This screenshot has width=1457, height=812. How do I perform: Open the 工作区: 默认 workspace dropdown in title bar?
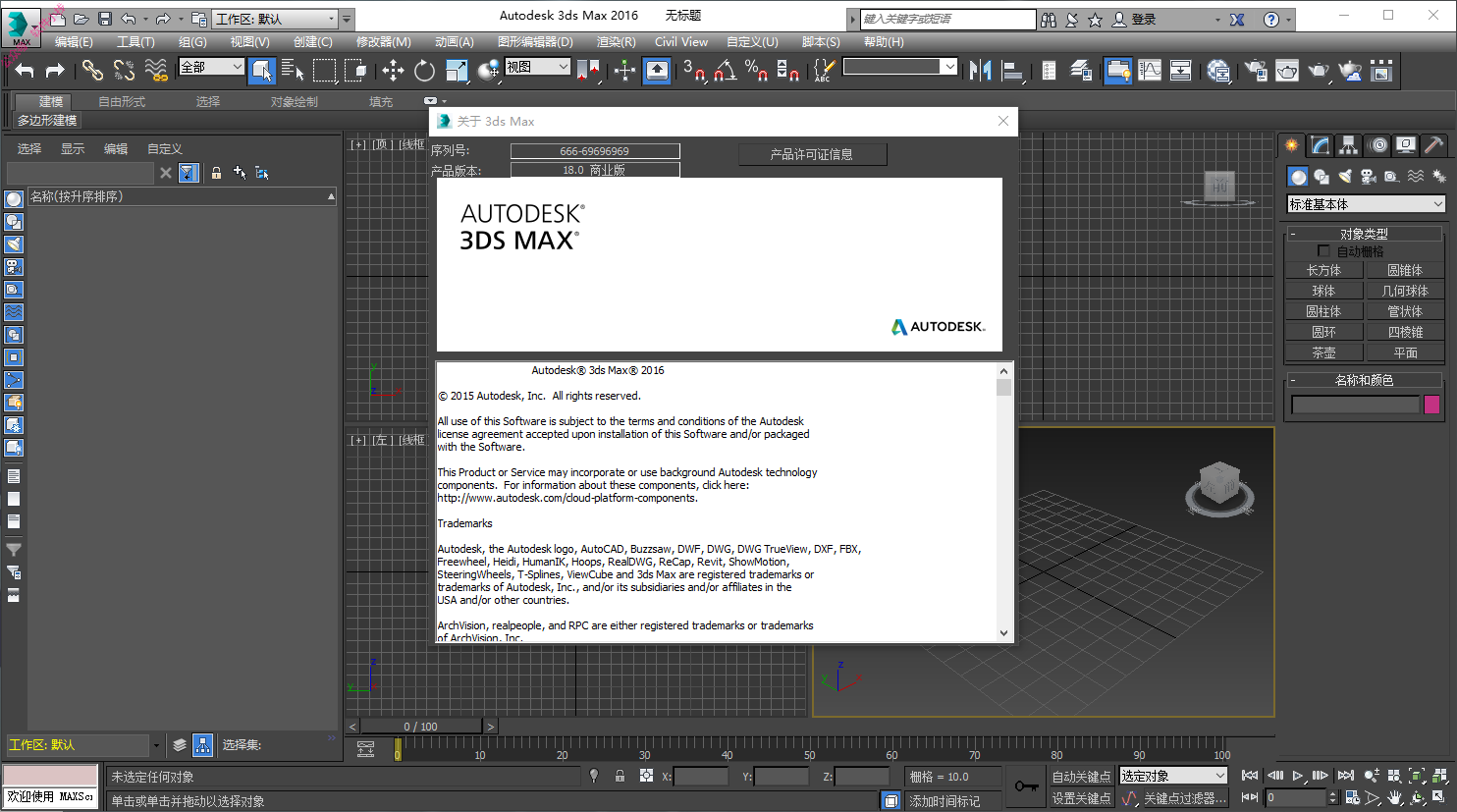[x=275, y=19]
